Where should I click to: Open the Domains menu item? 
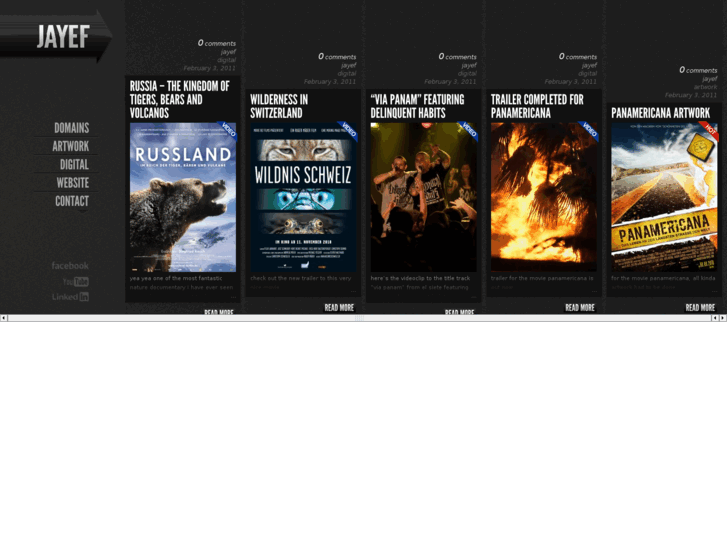click(x=71, y=128)
